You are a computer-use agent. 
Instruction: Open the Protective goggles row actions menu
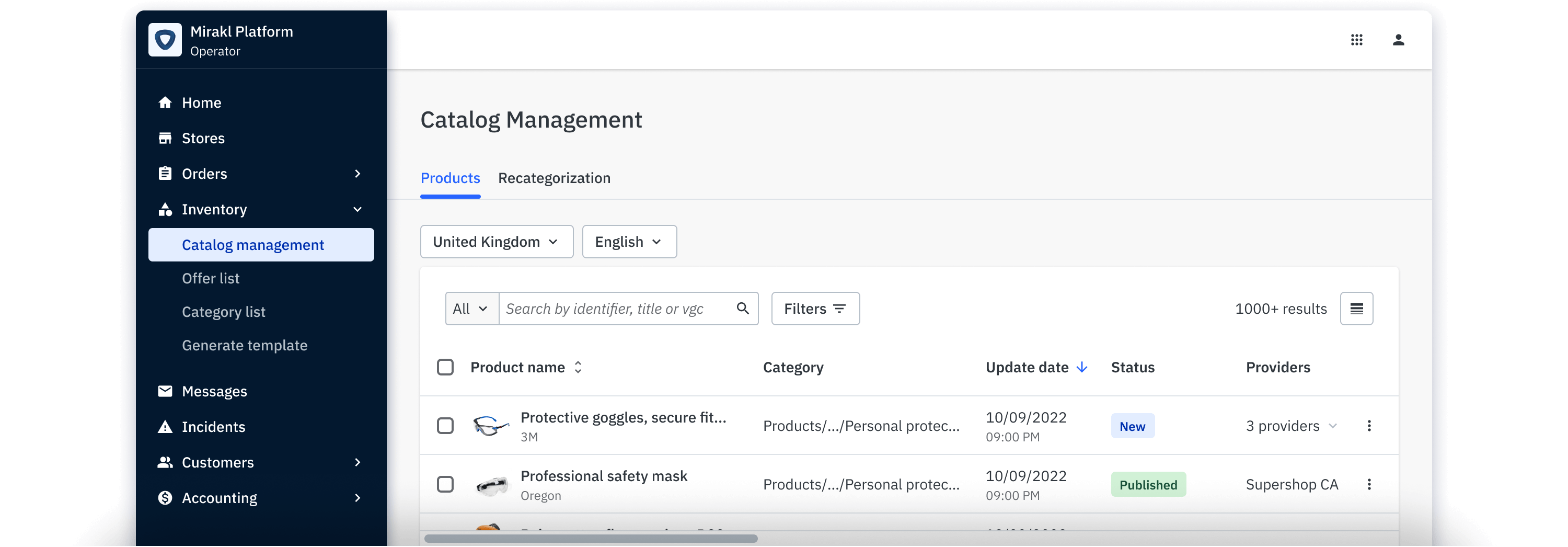[x=1369, y=426]
